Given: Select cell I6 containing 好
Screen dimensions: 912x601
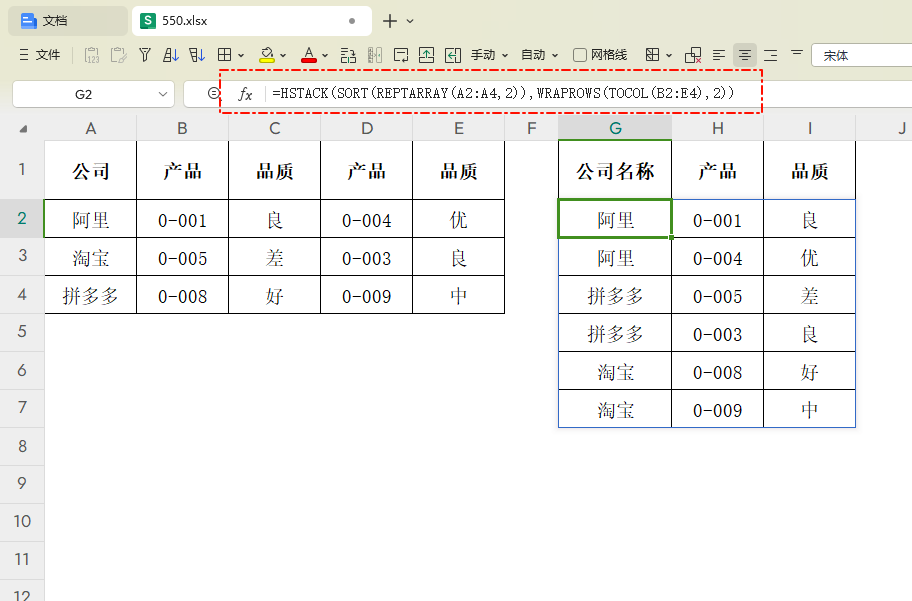Looking at the screenshot, I should pyautogui.click(x=810, y=371).
